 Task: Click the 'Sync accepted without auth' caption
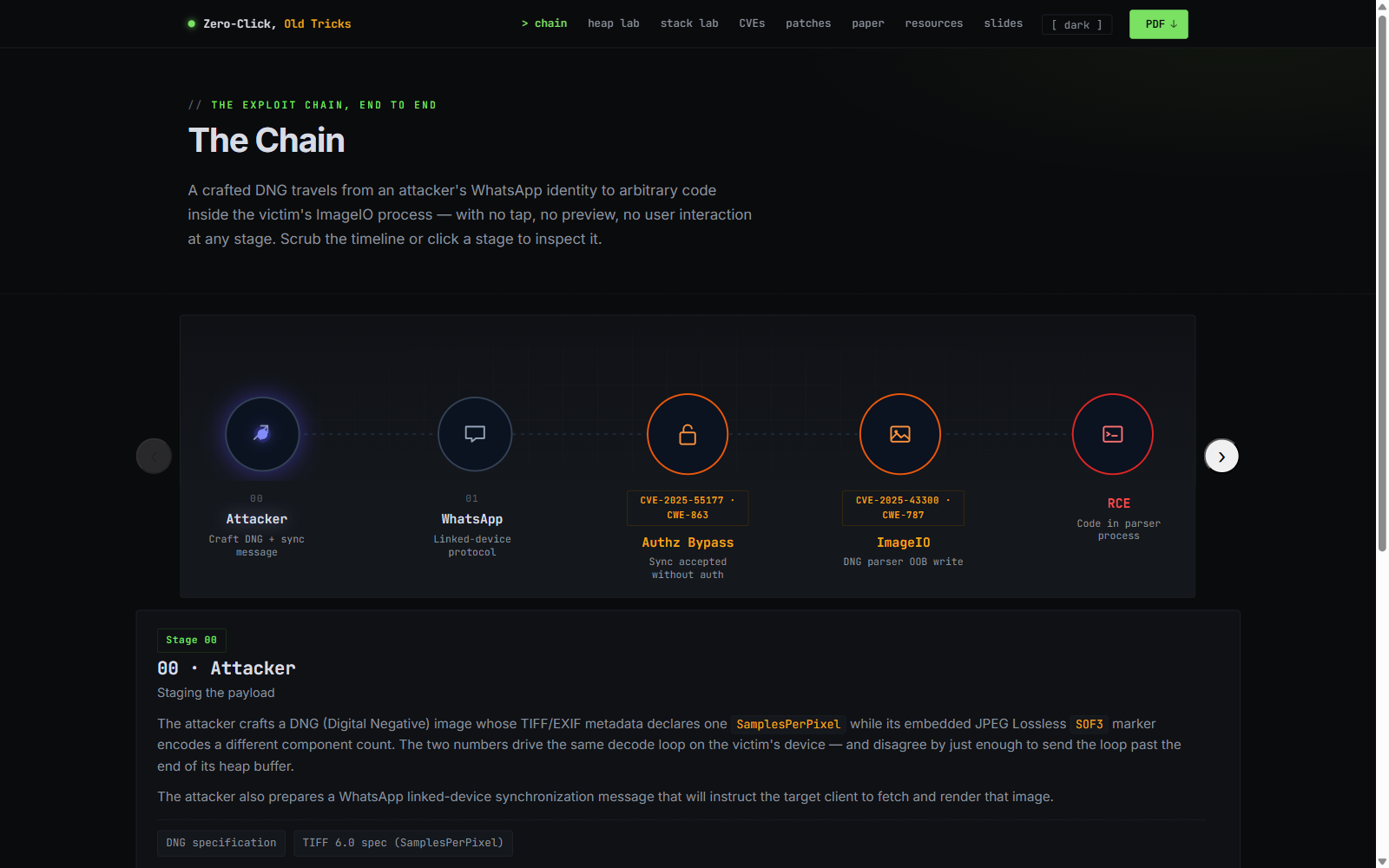[x=688, y=569]
